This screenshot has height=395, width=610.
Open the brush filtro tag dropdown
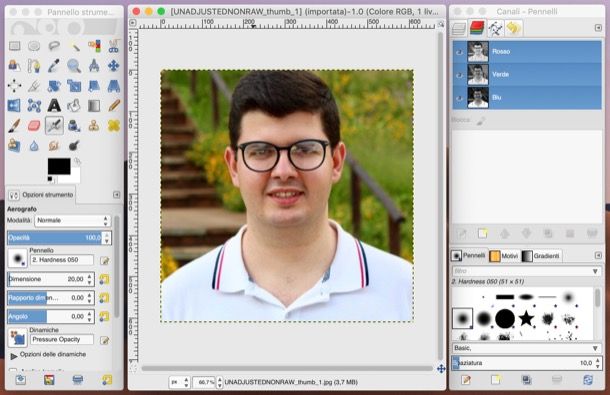[595, 271]
